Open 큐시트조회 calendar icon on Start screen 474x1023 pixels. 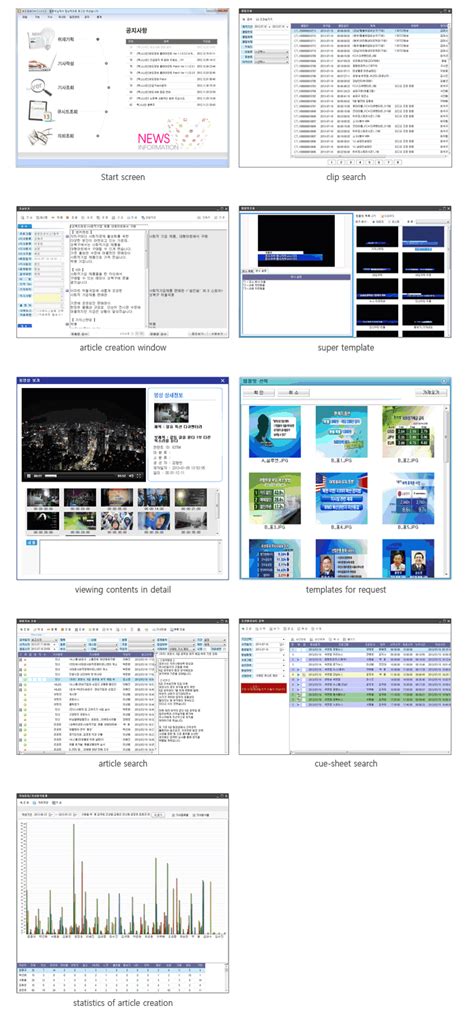tap(40, 112)
